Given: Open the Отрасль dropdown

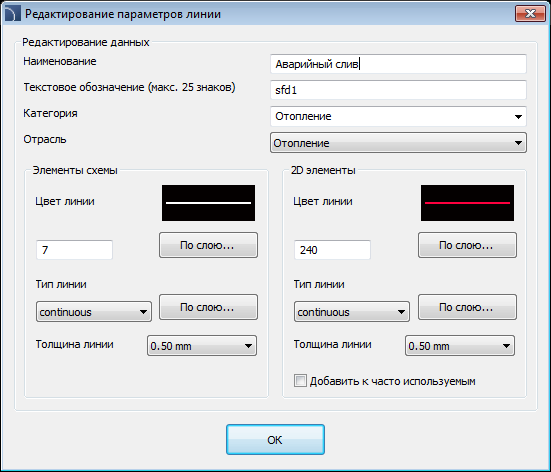Looking at the screenshot, I should tap(398, 143).
